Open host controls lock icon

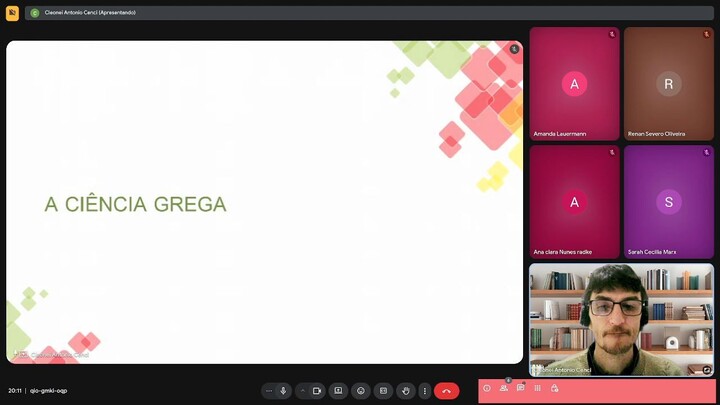pyautogui.click(x=554, y=388)
